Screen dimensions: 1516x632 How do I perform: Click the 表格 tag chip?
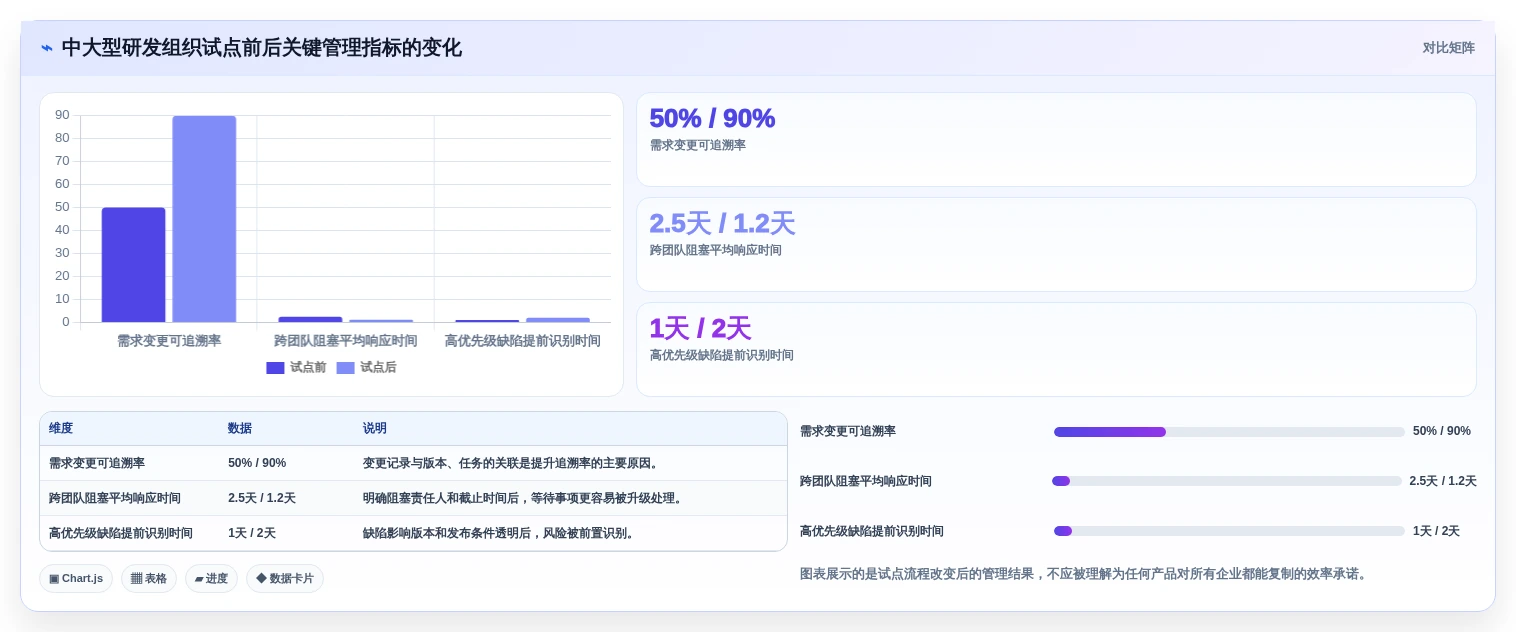(149, 578)
